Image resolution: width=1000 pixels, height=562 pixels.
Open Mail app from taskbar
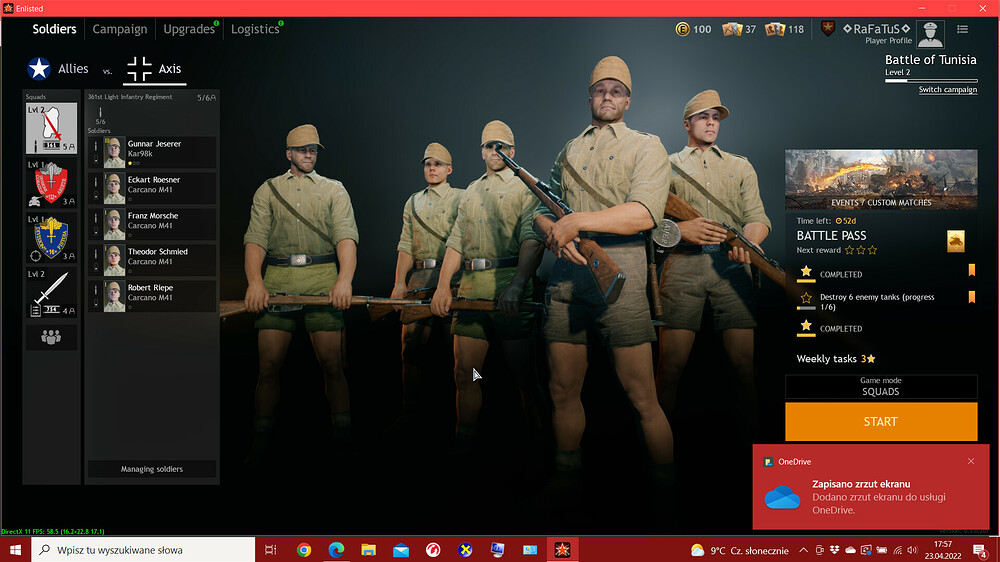pos(401,550)
